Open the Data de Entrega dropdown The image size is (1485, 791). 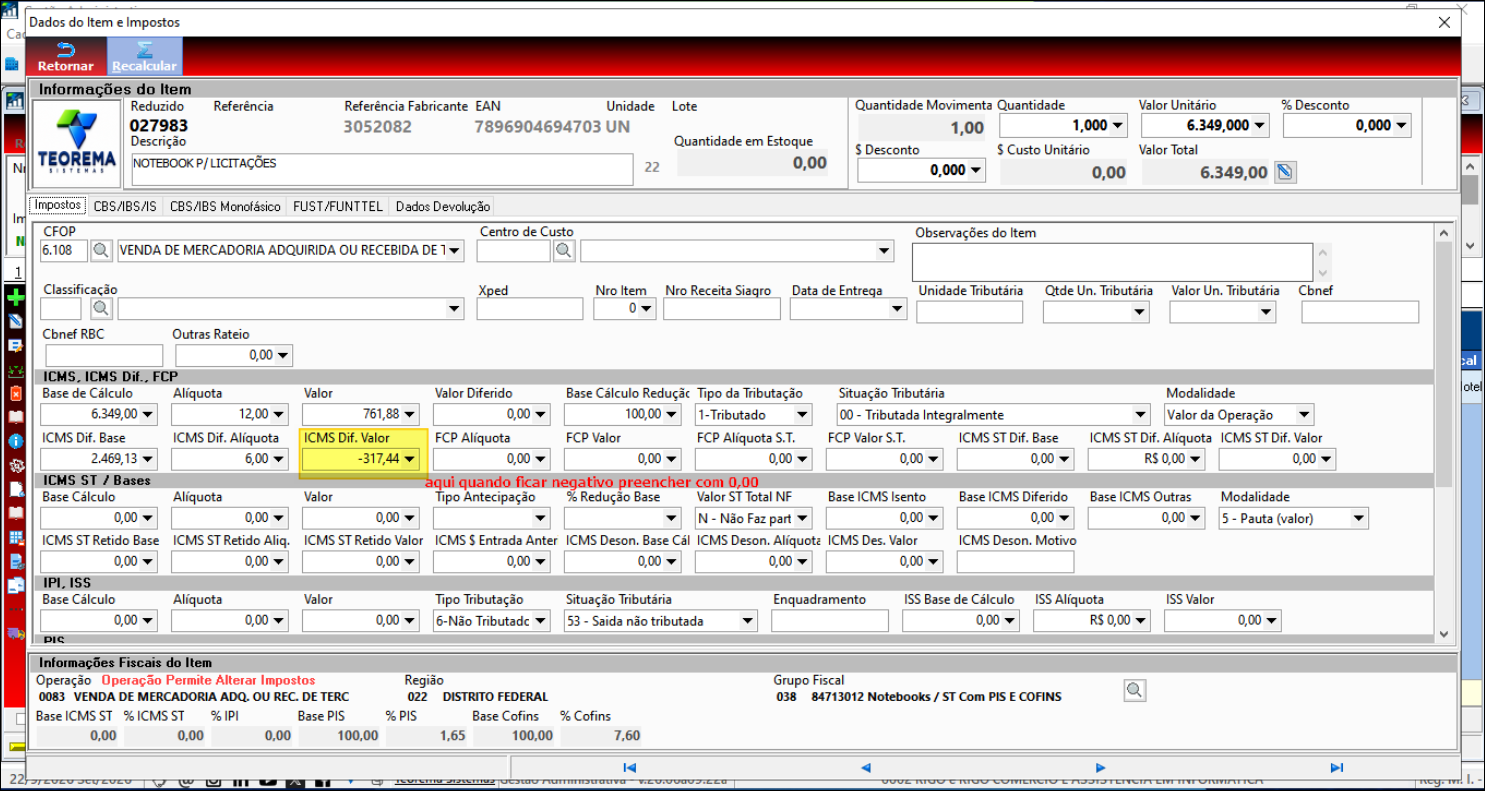pyautogui.click(x=897, y=309)
